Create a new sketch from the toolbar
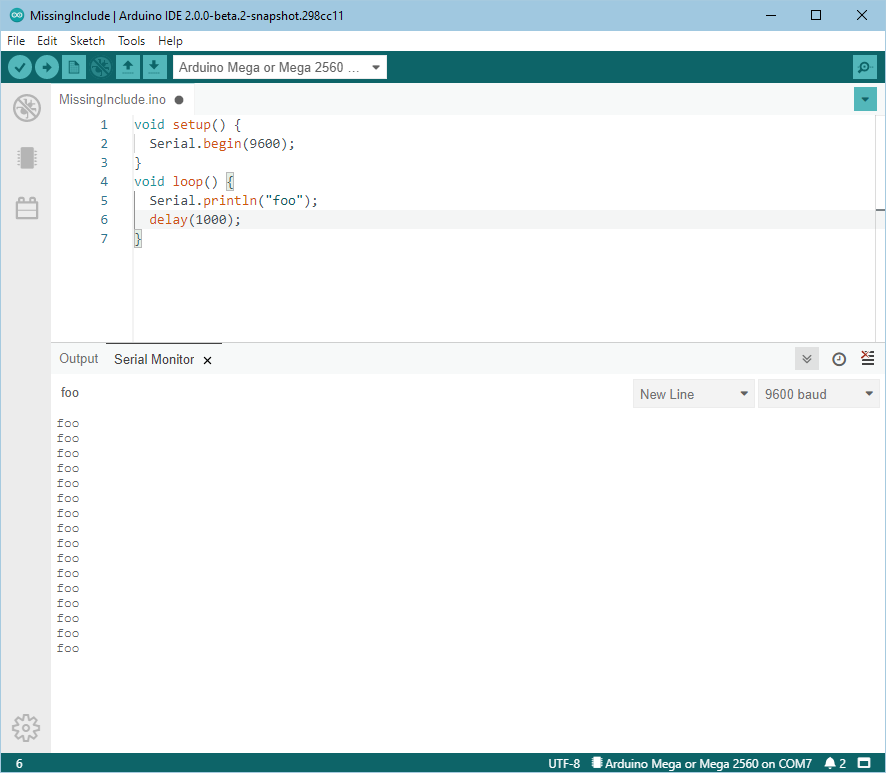 [x=73, y=67]
